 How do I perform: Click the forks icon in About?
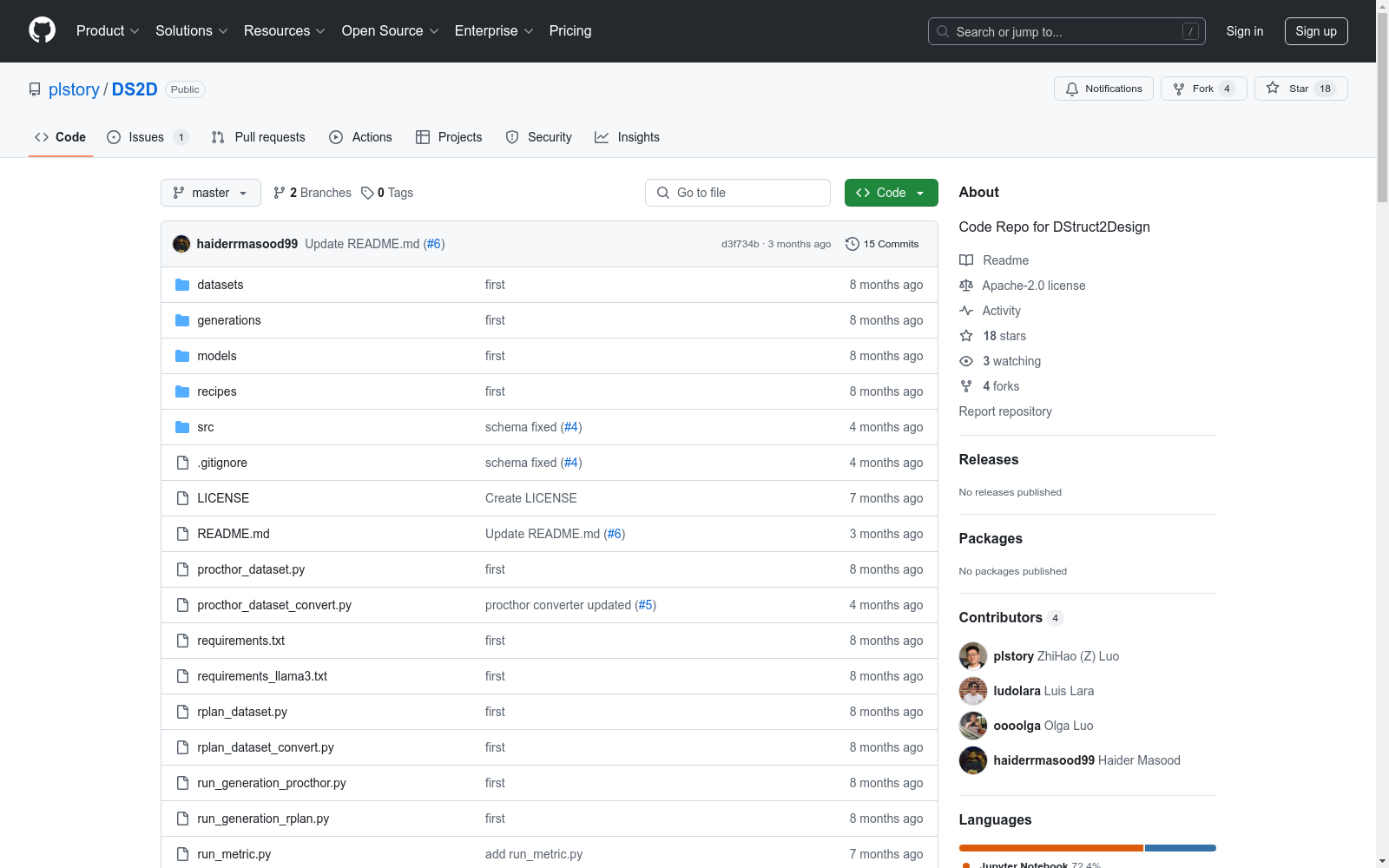(966, 386)
